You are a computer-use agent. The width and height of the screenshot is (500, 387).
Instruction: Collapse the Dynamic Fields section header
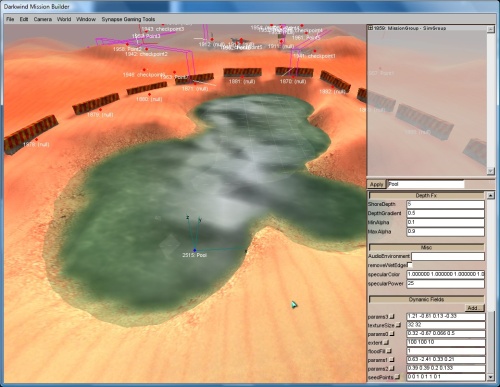[426, 299]
